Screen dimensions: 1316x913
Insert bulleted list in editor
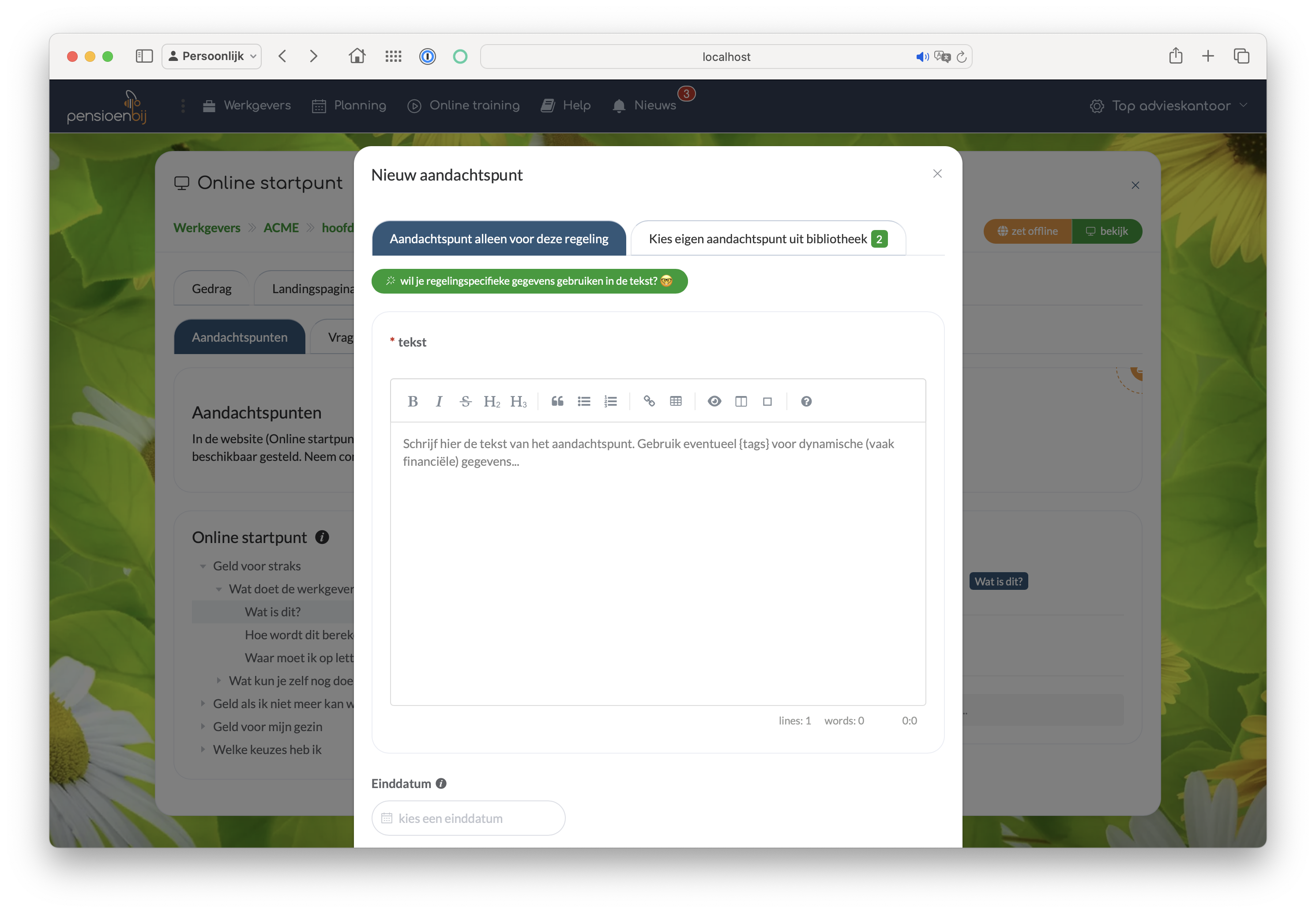click(x=584, y=402)
